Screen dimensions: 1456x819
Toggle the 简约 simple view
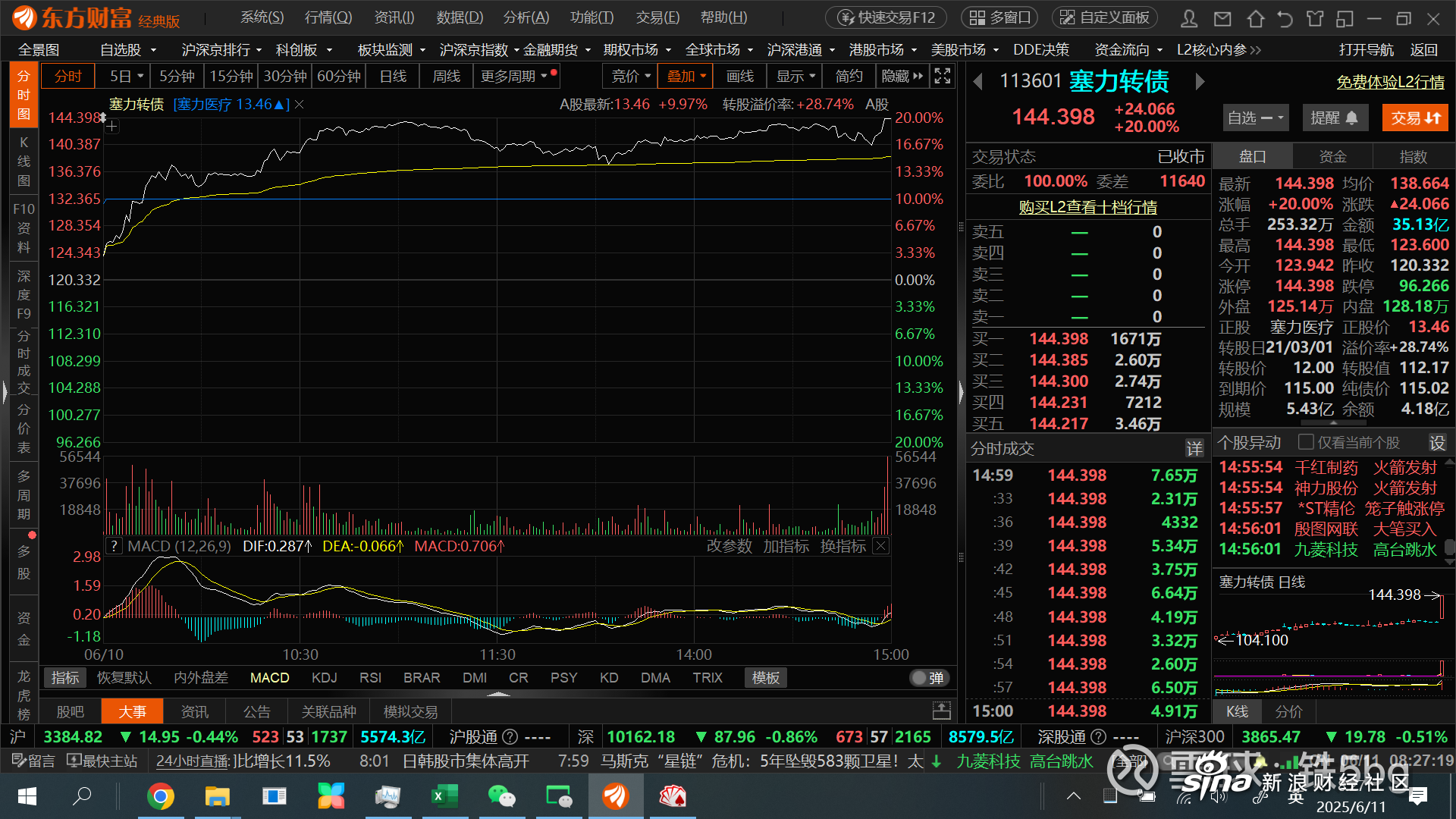click(849, 77)
